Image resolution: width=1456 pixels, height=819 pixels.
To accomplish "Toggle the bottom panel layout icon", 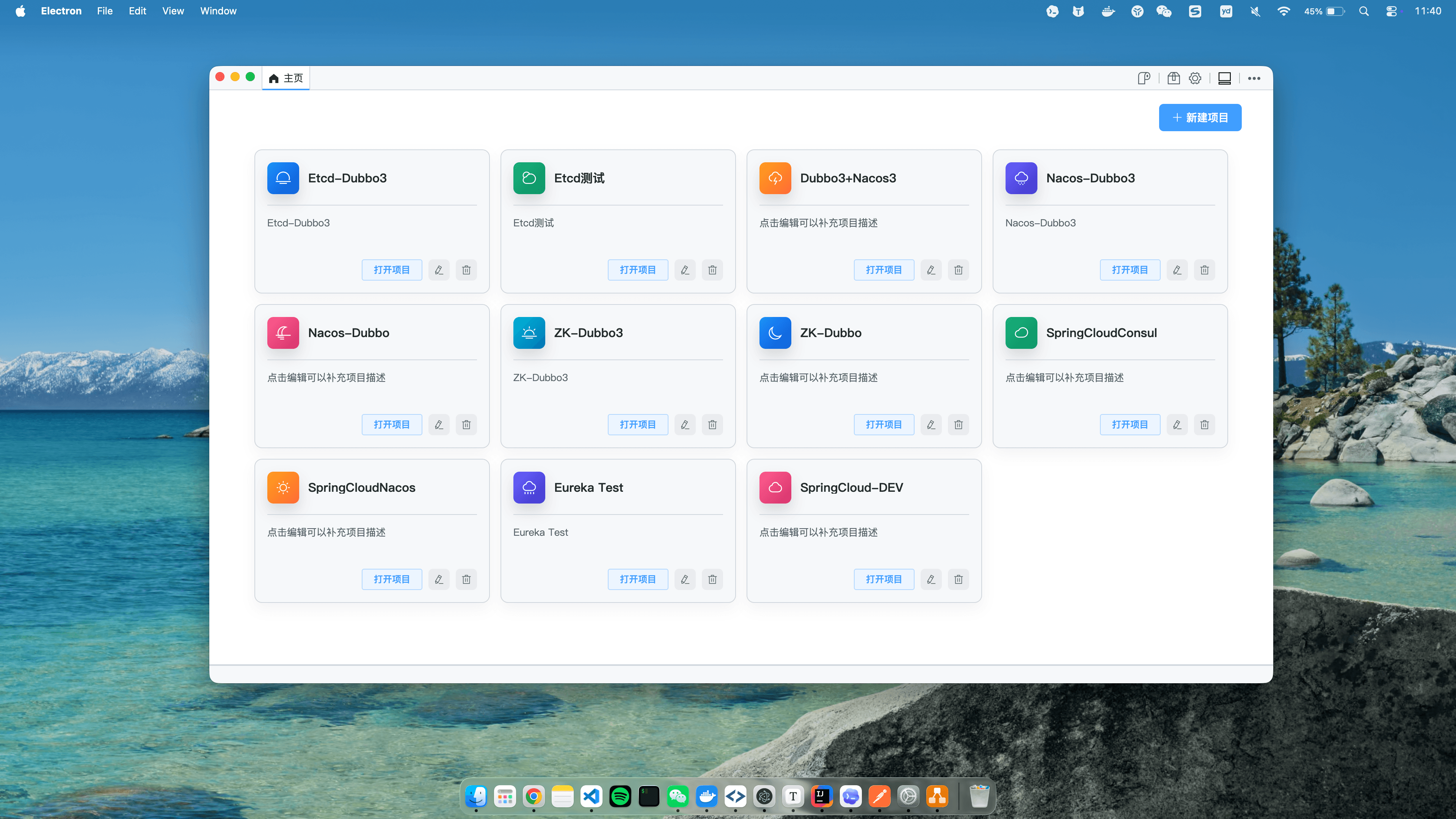I will pos(1224,78).
